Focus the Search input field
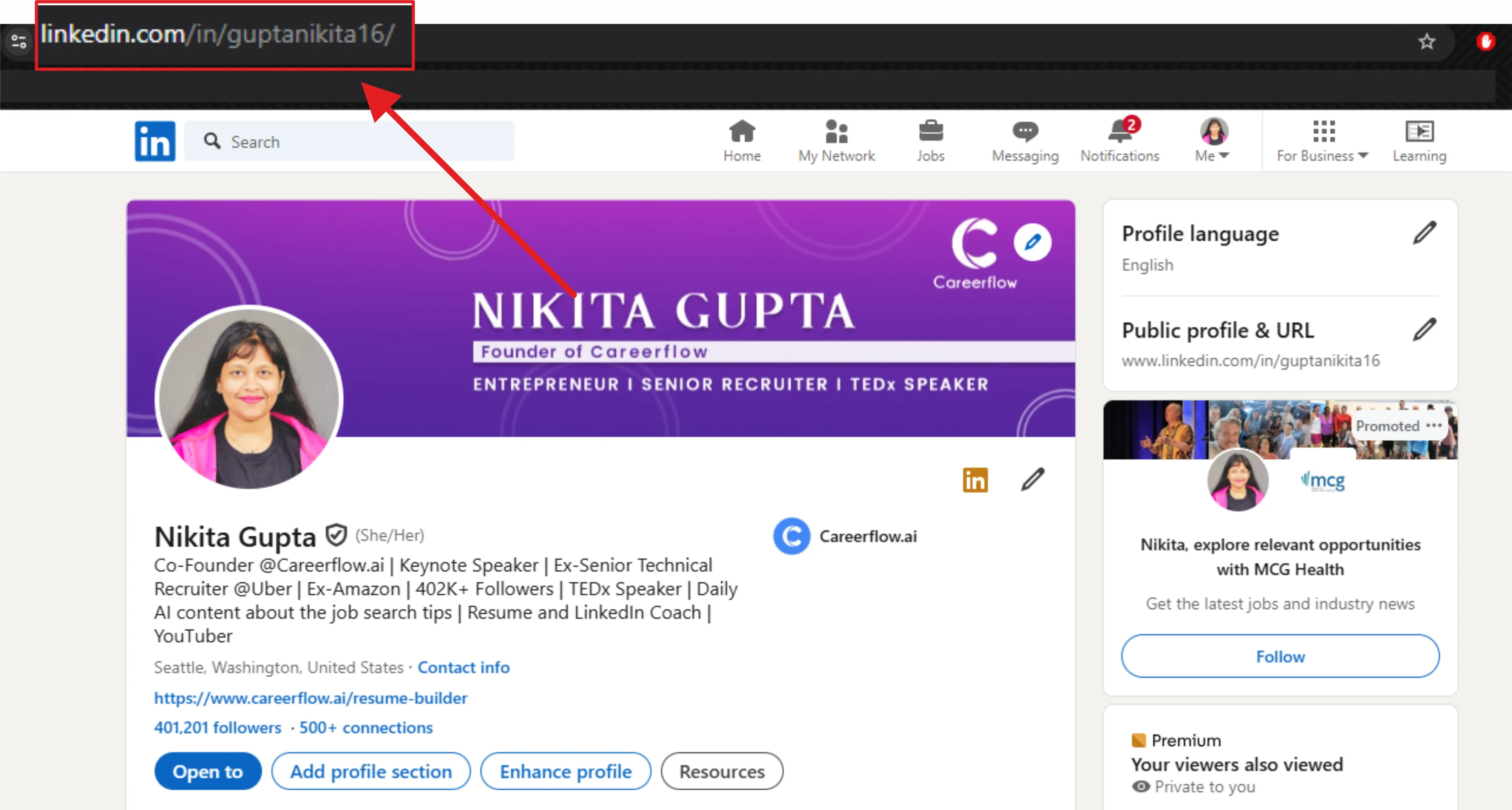Viewport: 1512px width, 810px height. tap(349, 141)
